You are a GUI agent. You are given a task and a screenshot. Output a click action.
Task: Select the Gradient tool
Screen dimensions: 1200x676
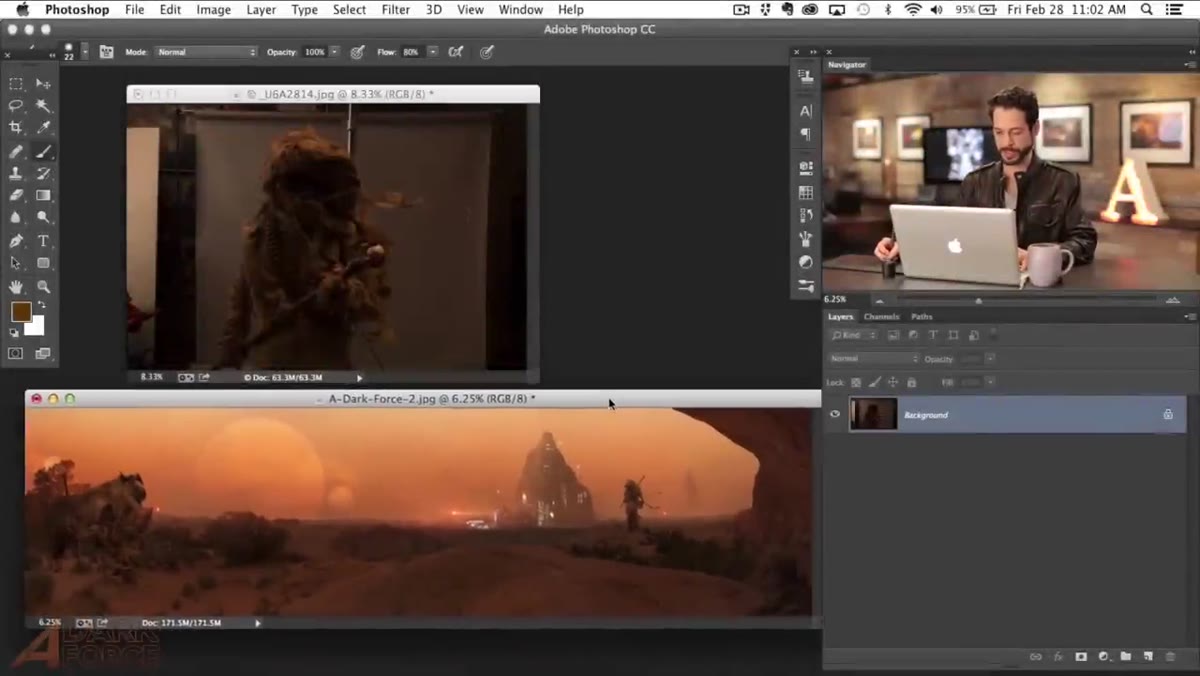(43, 196)
